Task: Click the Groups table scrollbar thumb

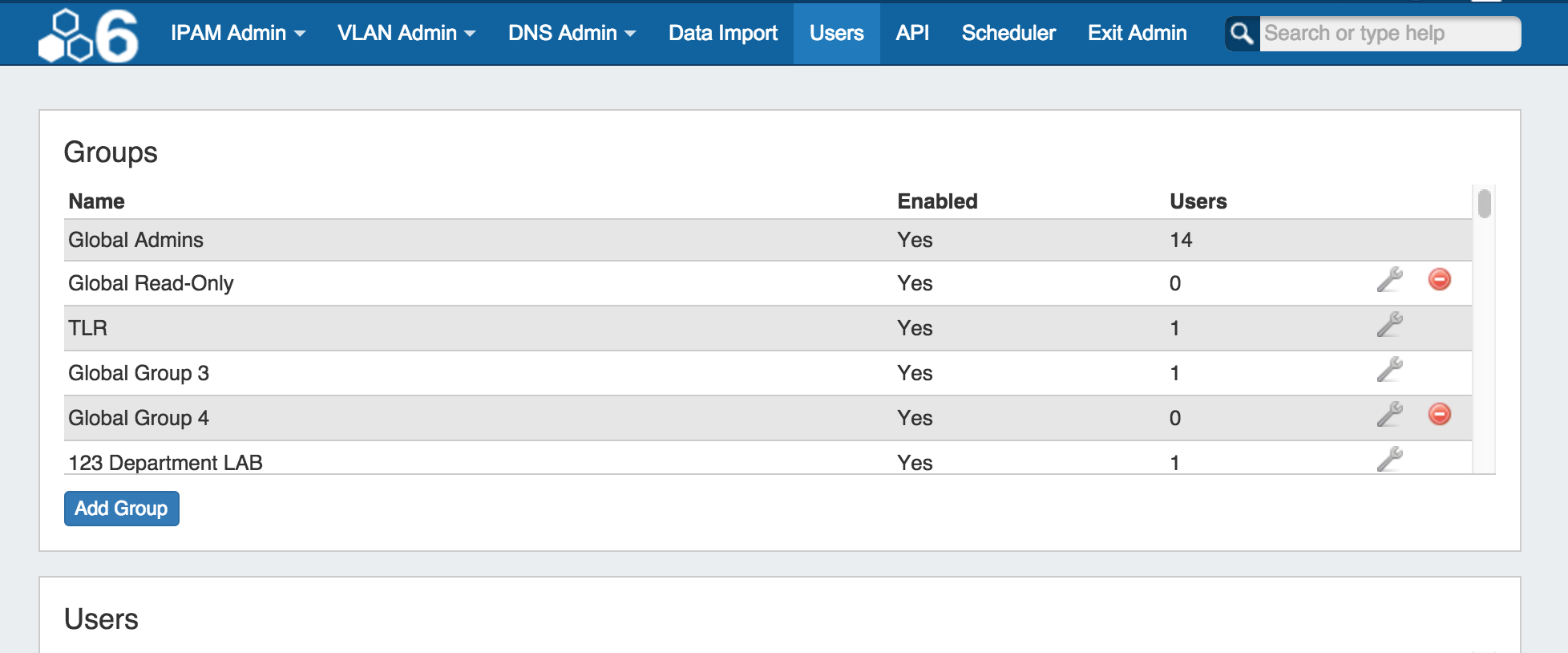Action: pyautogui.click(x=1485, y=204)
